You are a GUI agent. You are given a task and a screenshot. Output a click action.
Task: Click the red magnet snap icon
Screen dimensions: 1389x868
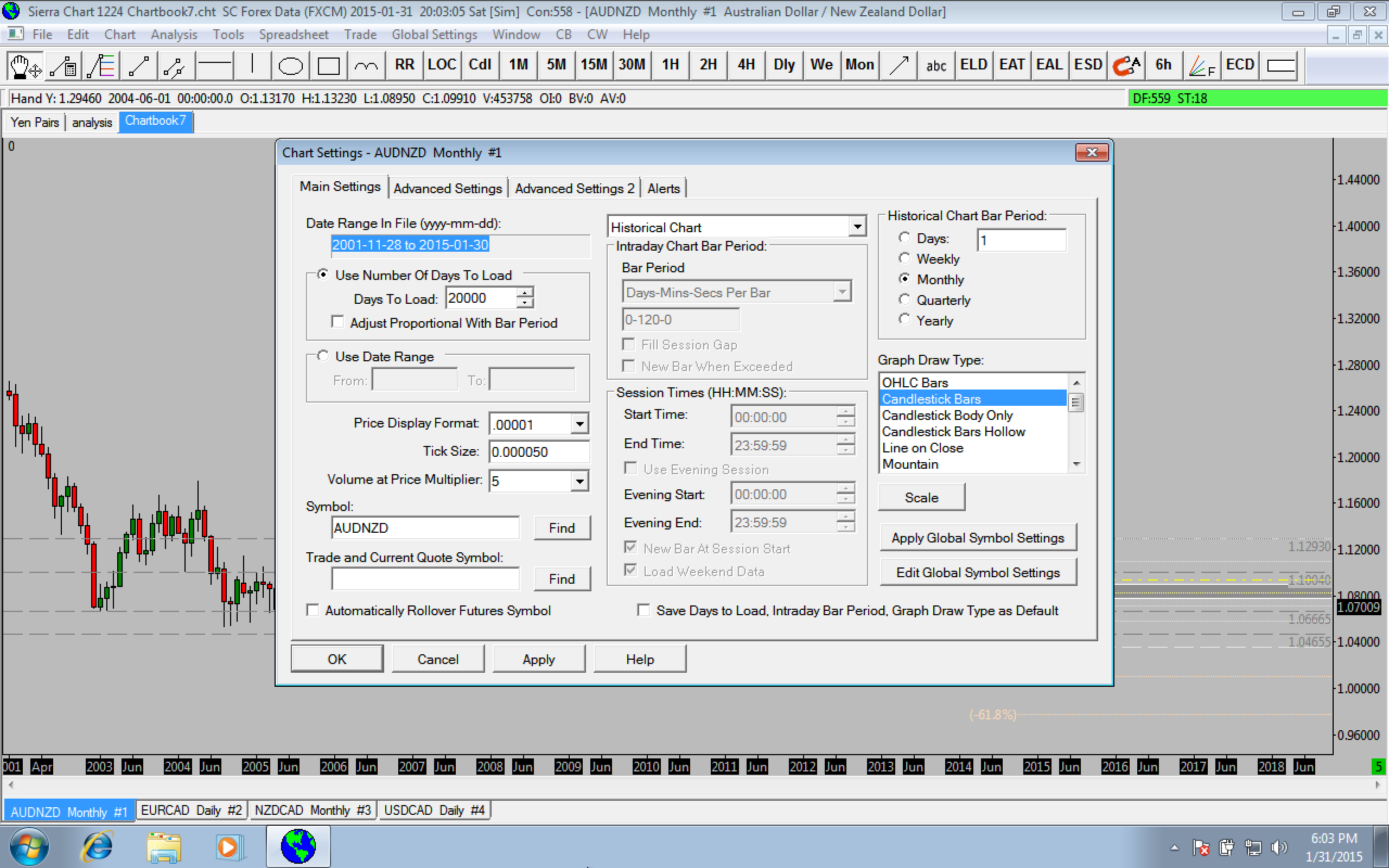point(1125,66)
